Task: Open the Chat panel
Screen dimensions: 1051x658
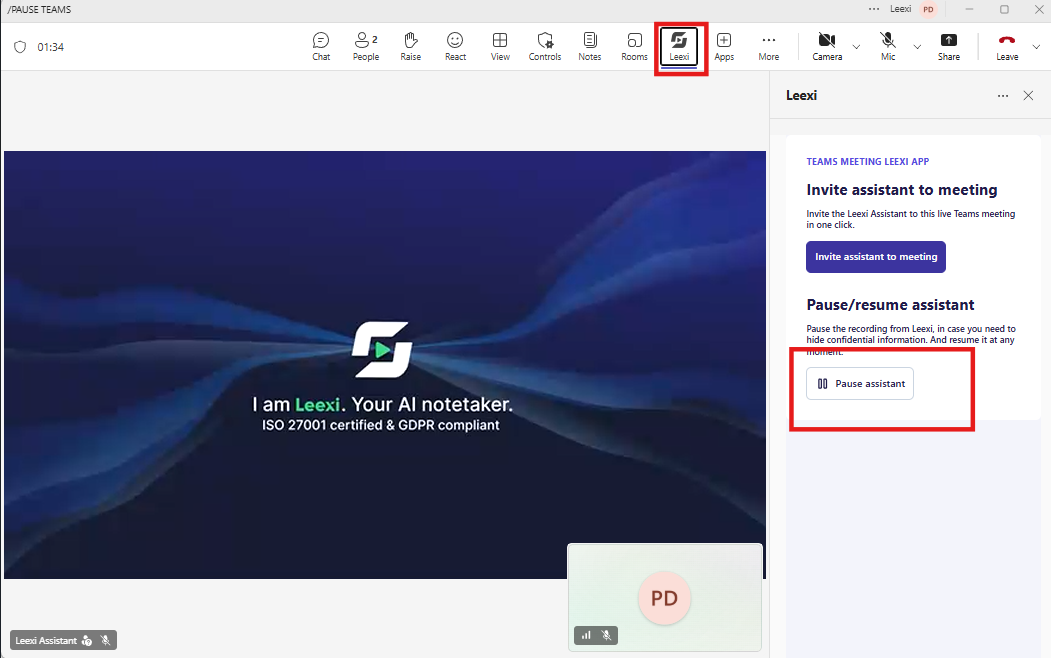Action: [x=321, y=47]
